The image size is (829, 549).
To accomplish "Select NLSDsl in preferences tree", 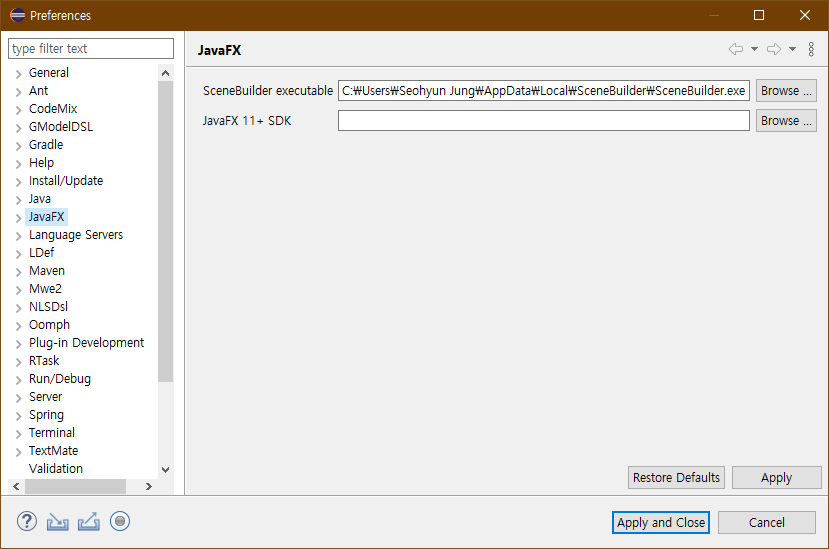I will click(x=48, y=306).
